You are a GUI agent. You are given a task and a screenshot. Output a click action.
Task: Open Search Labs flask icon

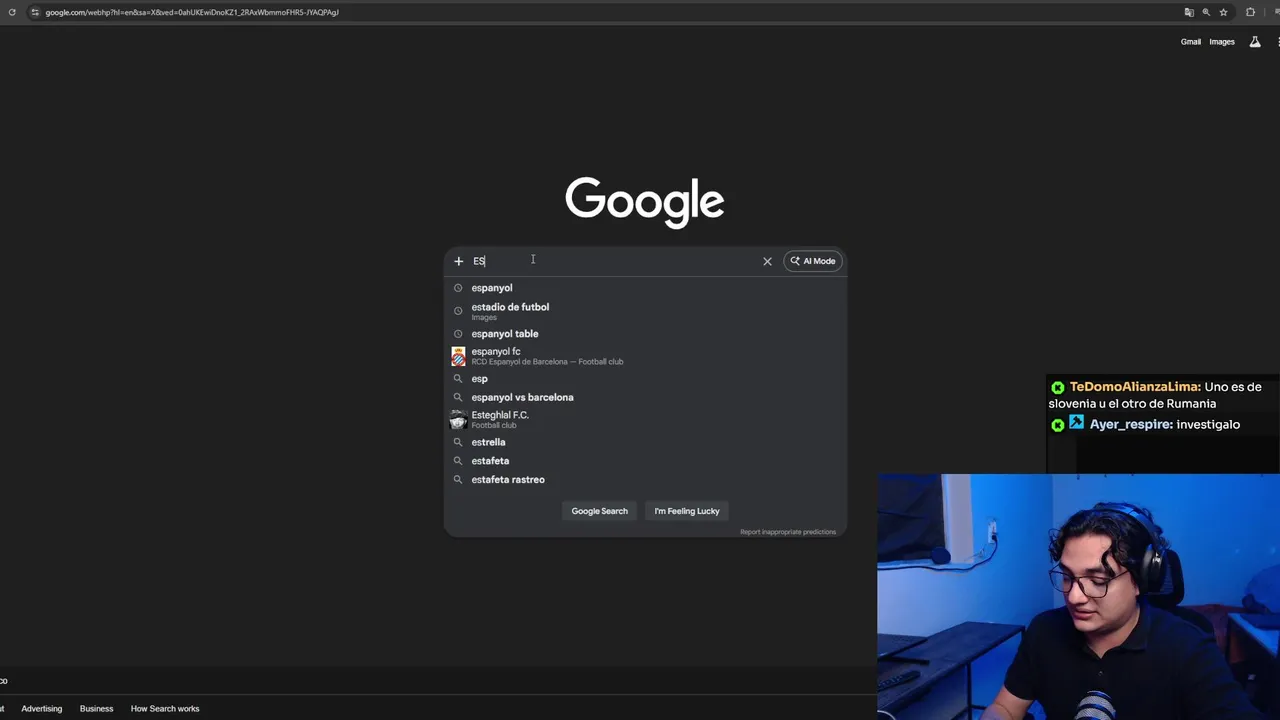(1255, 42)
